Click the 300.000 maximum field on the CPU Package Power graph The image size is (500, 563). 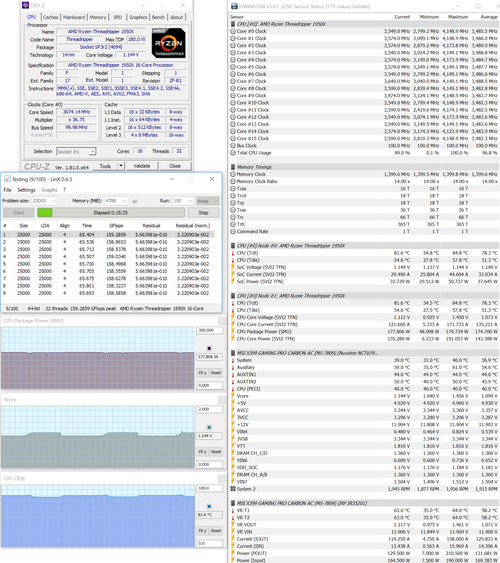pyautogui.click(x=209, y=330)
